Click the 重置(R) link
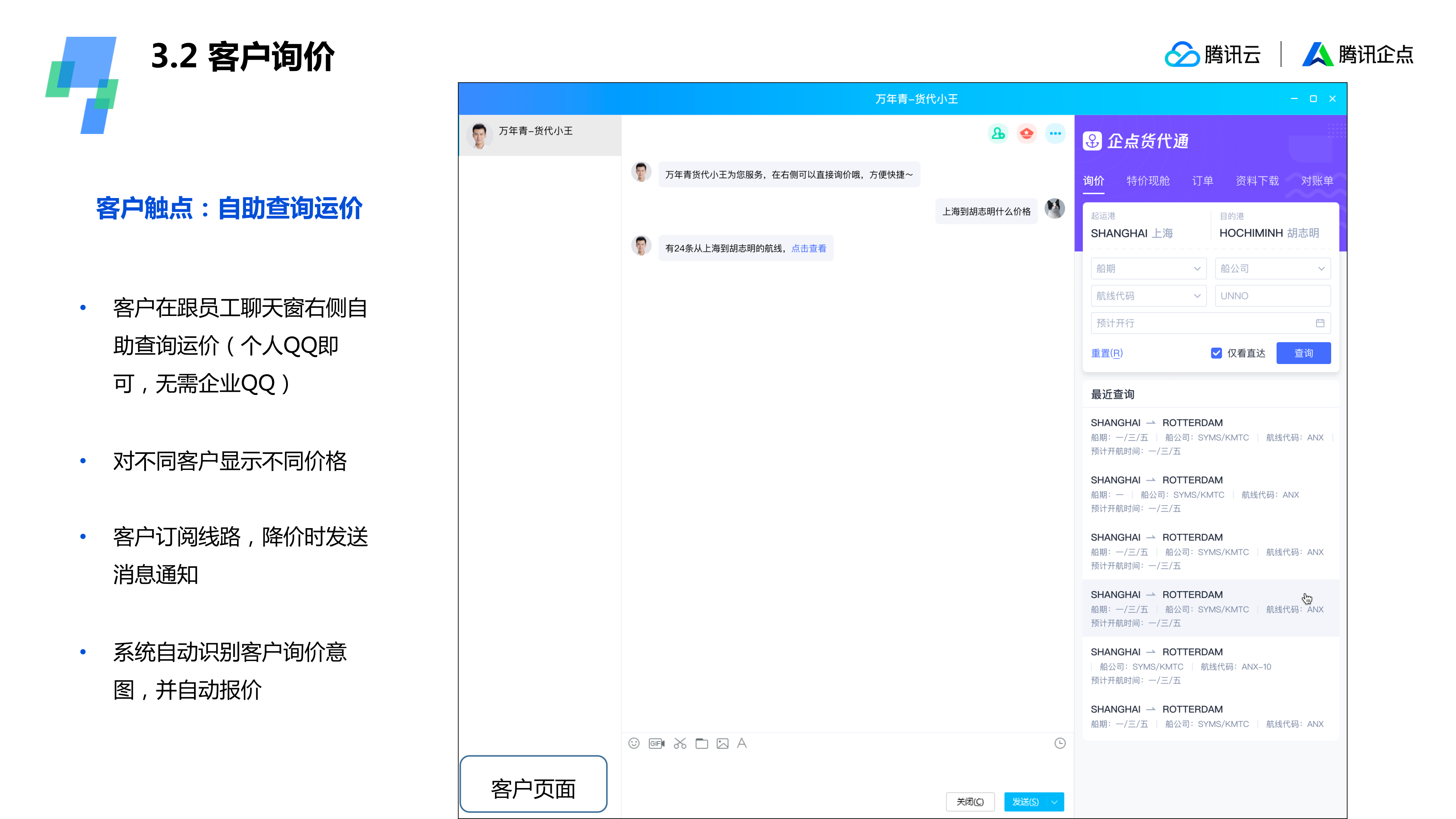 point(1107,353)
